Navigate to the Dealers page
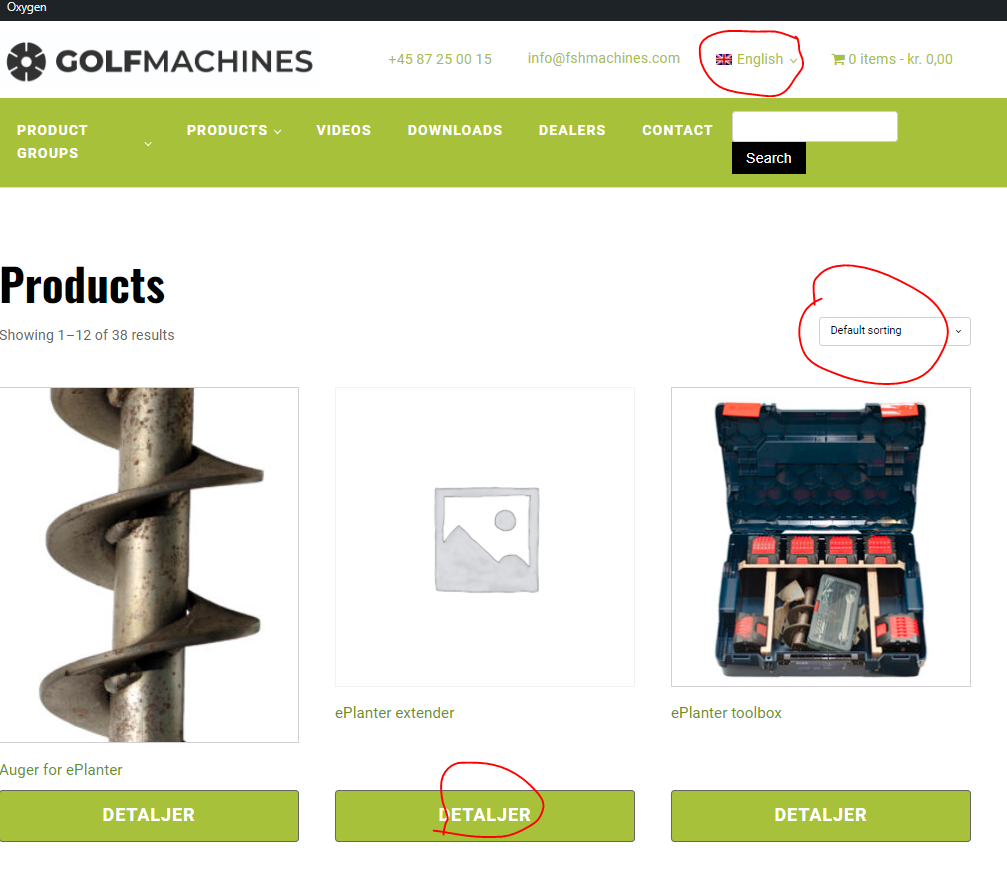The width and height of the screenshot is (1007, 871). [572, 130]
